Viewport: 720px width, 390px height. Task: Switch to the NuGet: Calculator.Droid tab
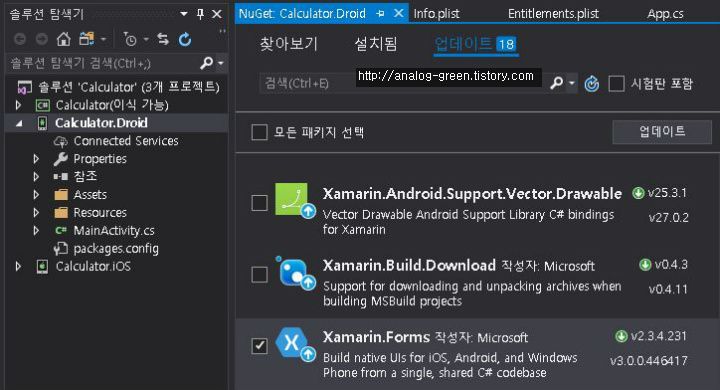click(302, 14)
